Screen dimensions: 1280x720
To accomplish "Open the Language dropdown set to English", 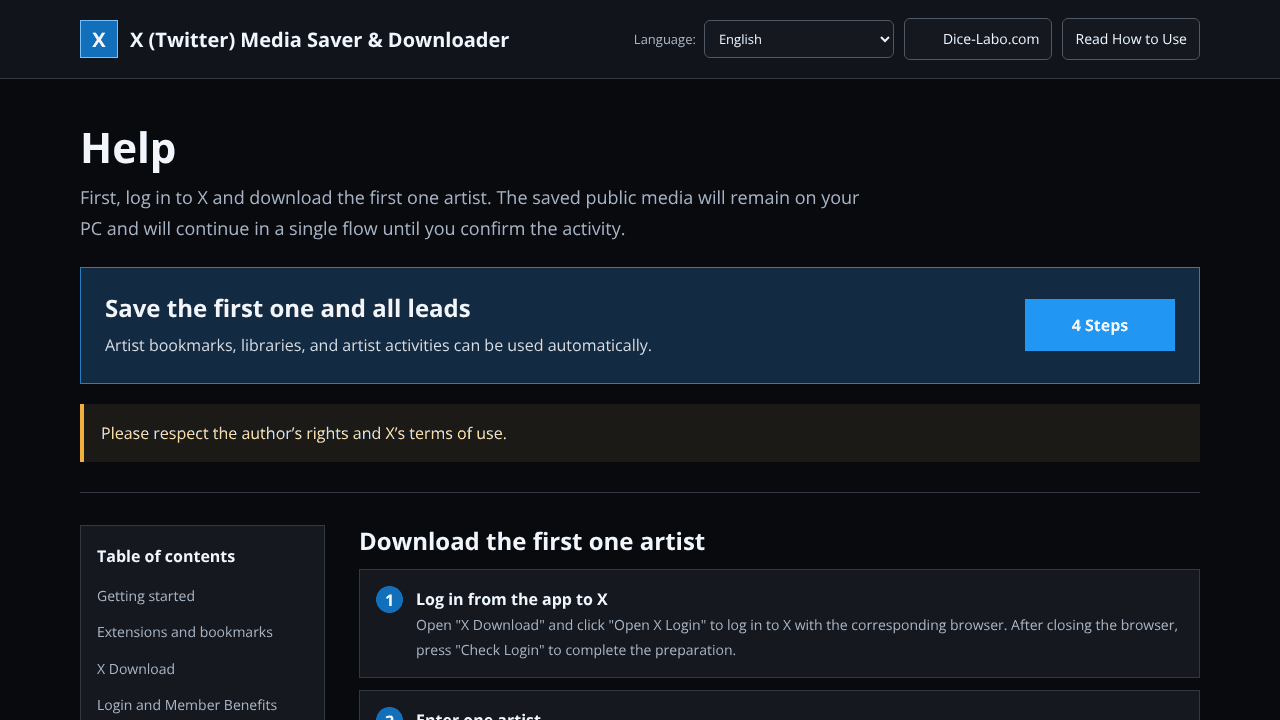I will pyautogui.click(x=799, y=39).
